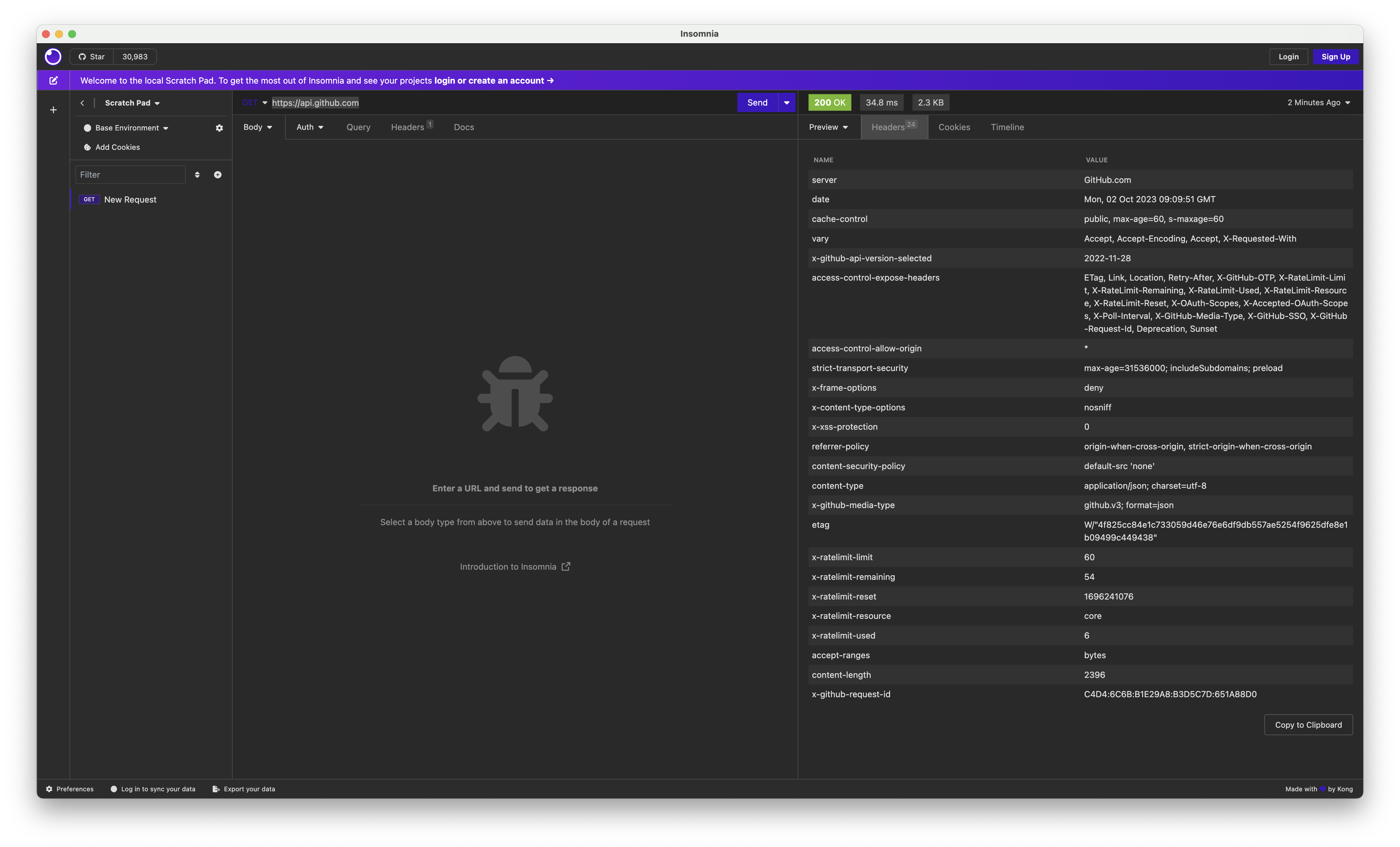Open external link icon beside Introduction to Insomnia

[566, 567]
